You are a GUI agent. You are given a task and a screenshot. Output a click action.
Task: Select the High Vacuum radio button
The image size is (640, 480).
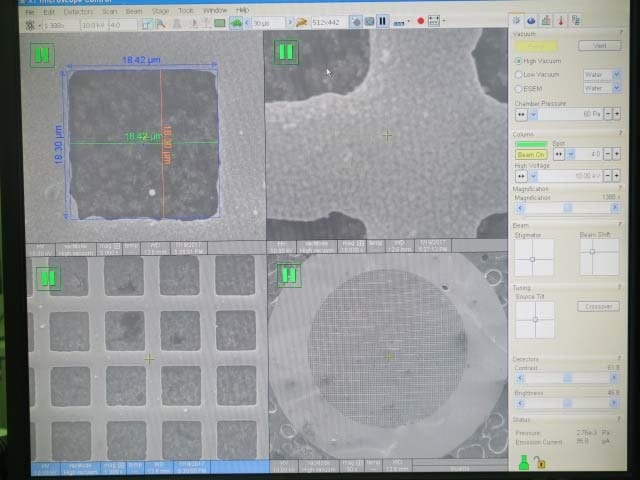tap(518, 61)
